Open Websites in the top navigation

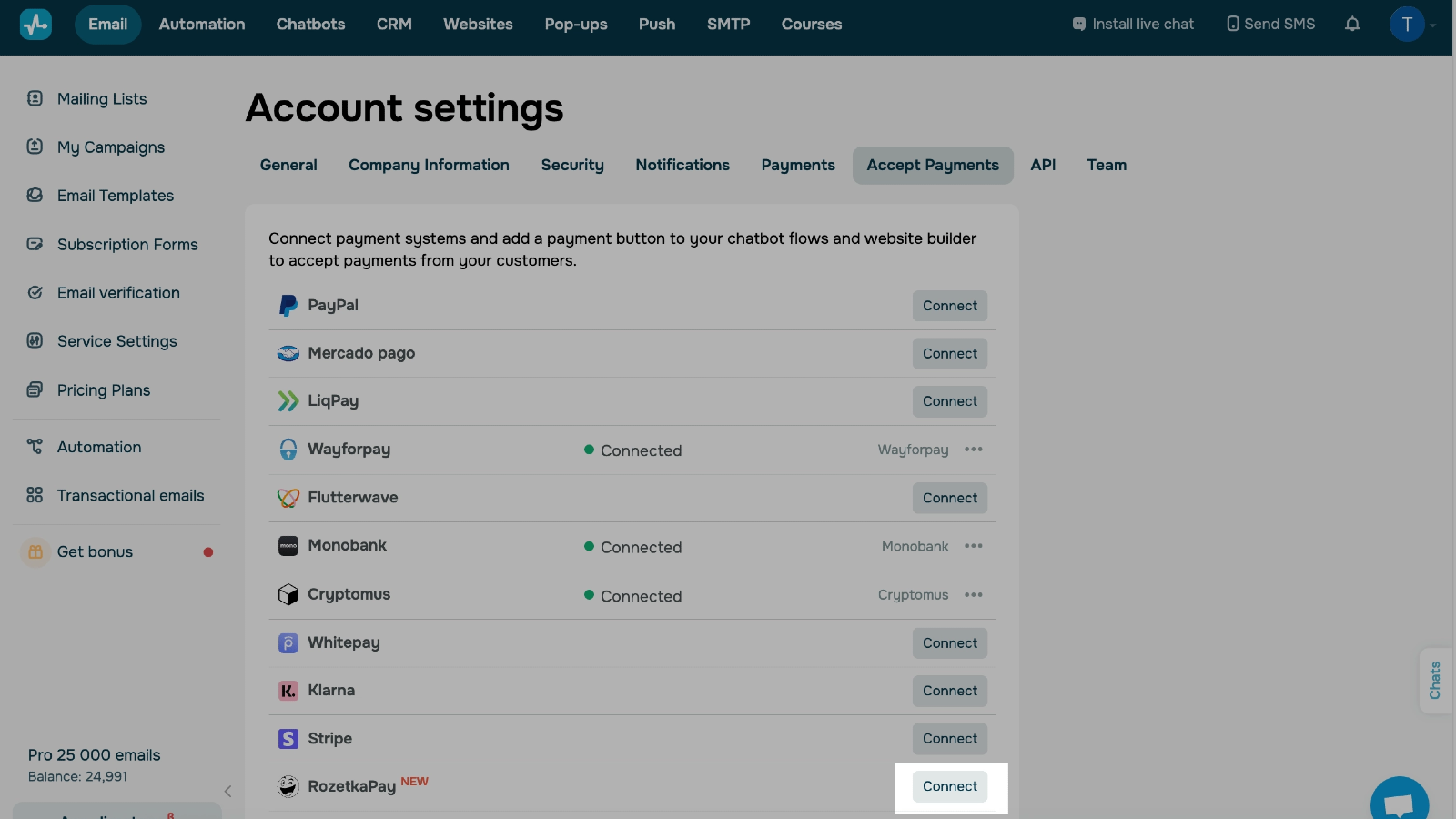click(478, 25)
